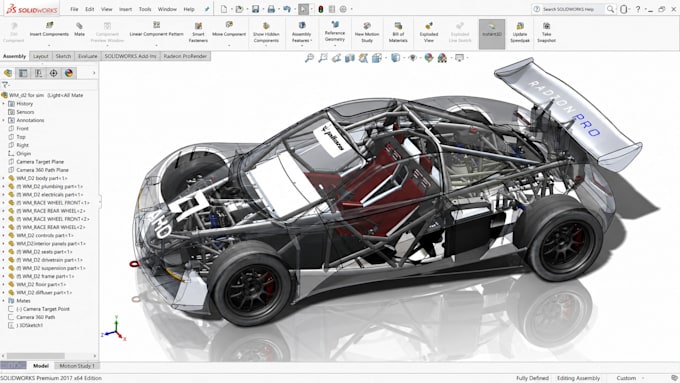
Task: Click the Print icon
Action: tap(271, 9)
